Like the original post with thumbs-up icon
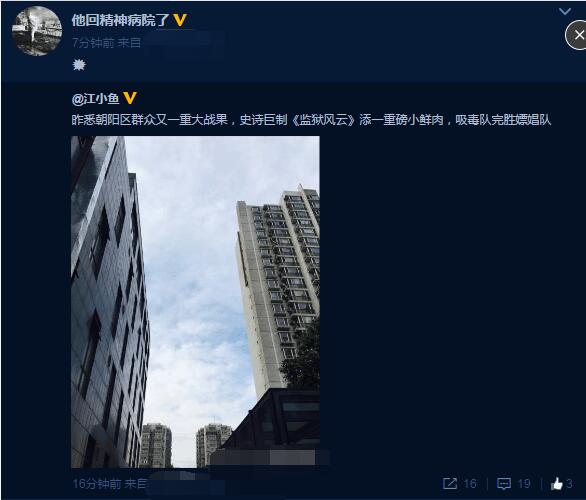Viewport: 586px width, 500px height. pos(556,484)
